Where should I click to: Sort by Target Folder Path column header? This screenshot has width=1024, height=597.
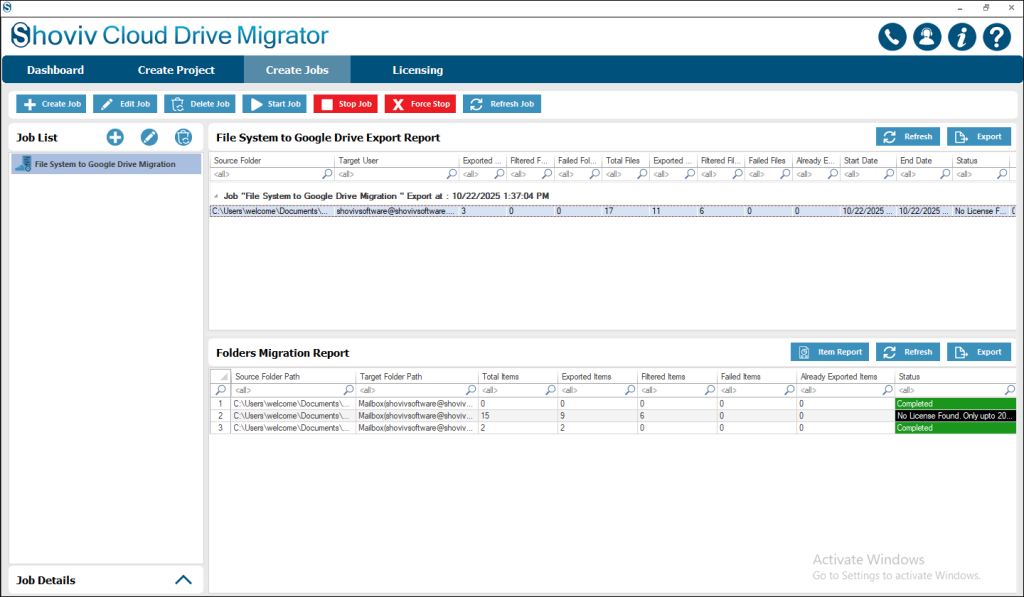click(417, 377)
